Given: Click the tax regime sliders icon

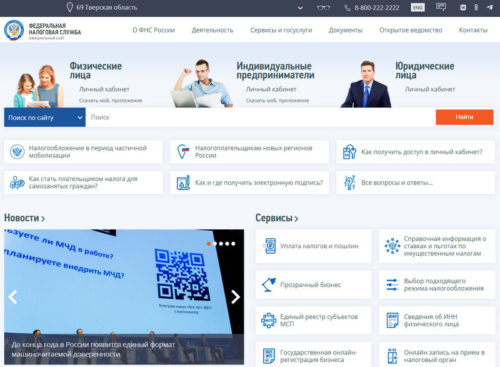Looking at the screenshot, I should (392, 285).
